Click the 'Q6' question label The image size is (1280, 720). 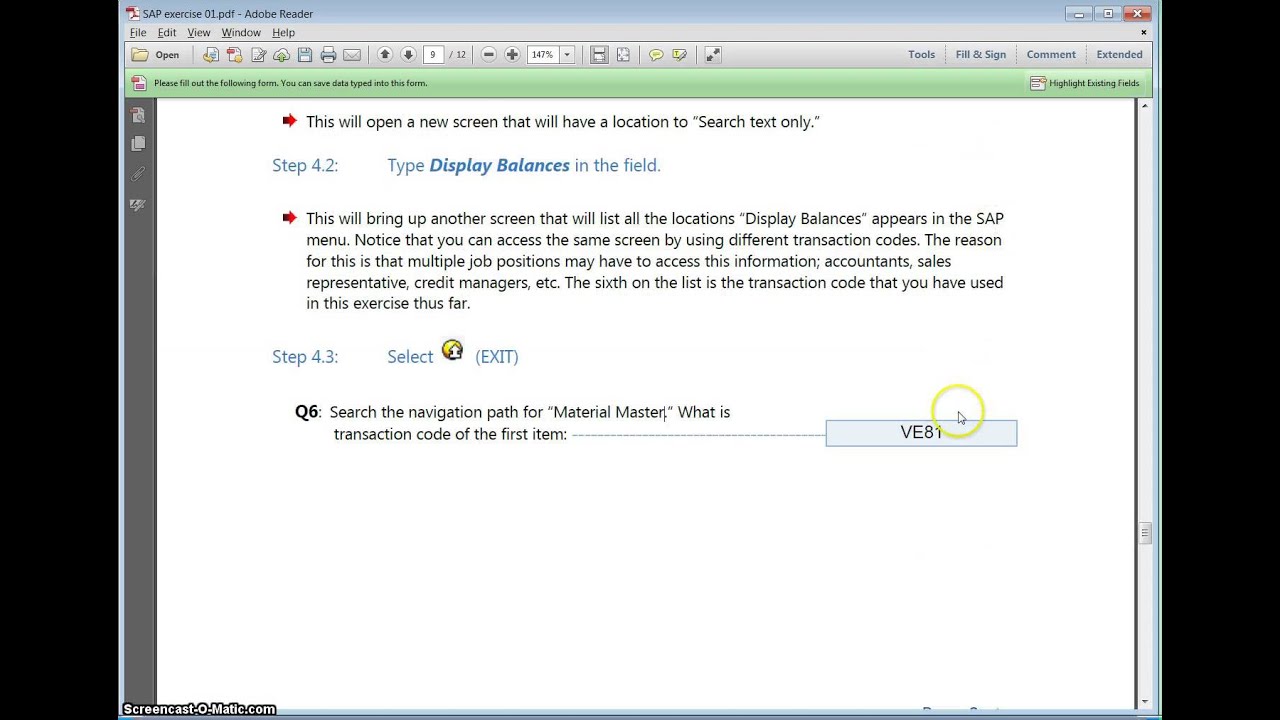(306, 412)
